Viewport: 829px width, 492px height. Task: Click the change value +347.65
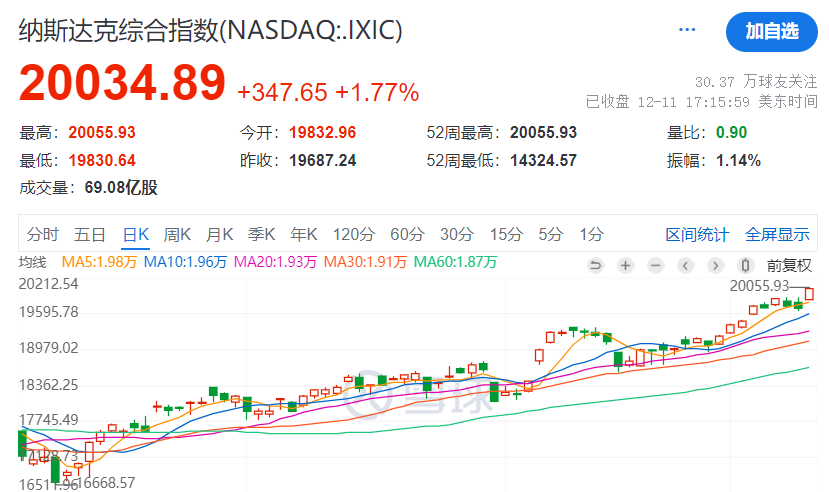283,92
